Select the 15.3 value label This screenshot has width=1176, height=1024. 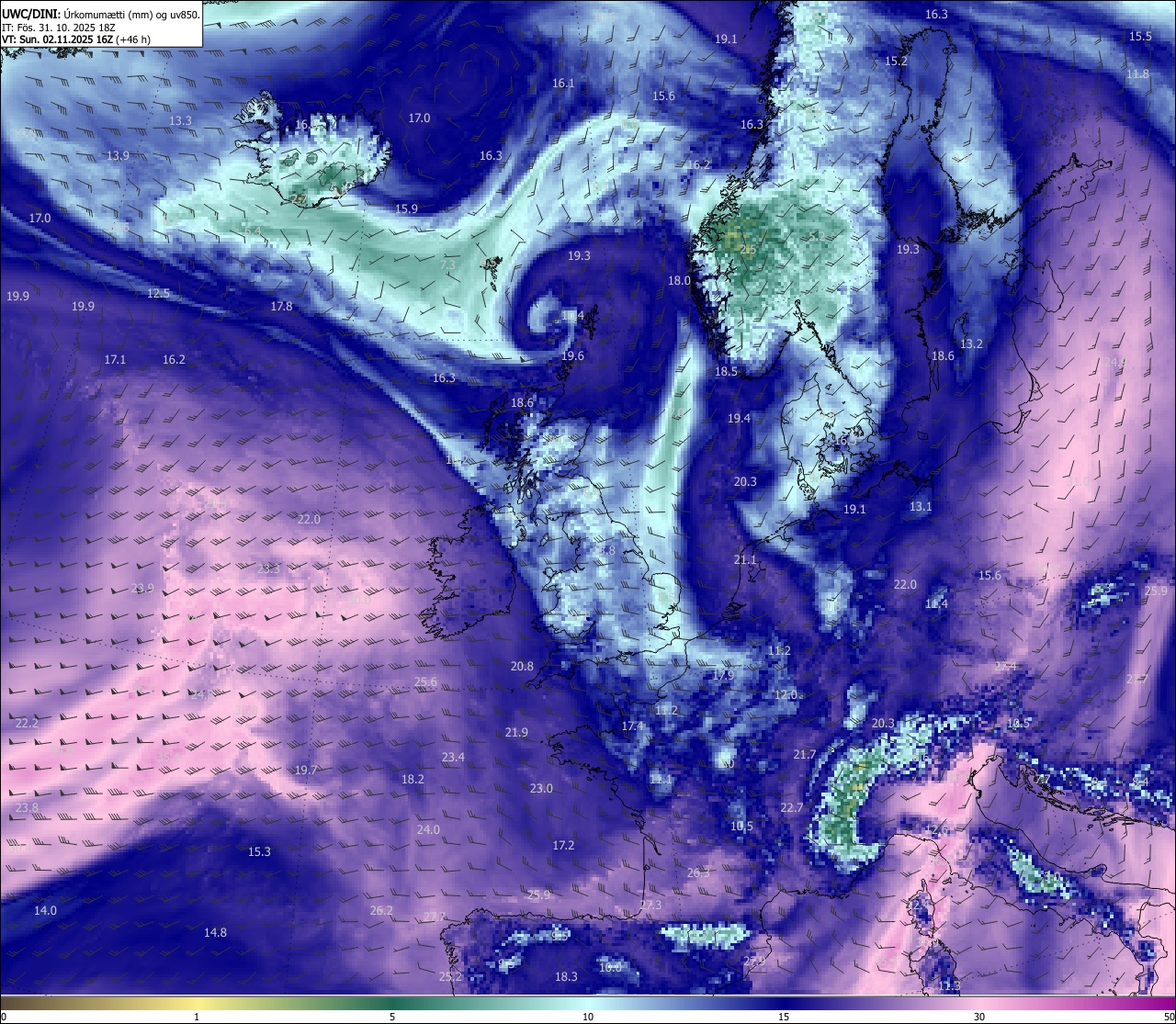pos(259,851)
